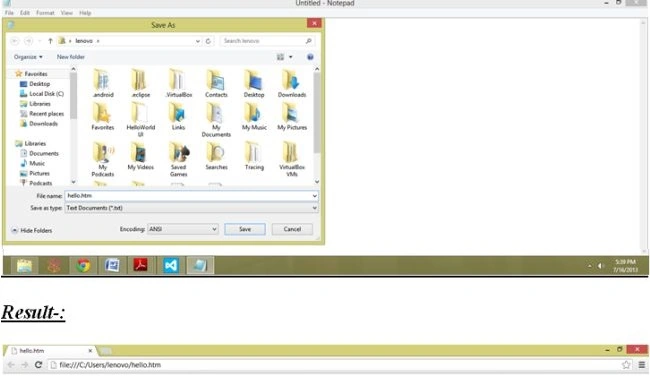Open the Tracing folder

point(254,156)
